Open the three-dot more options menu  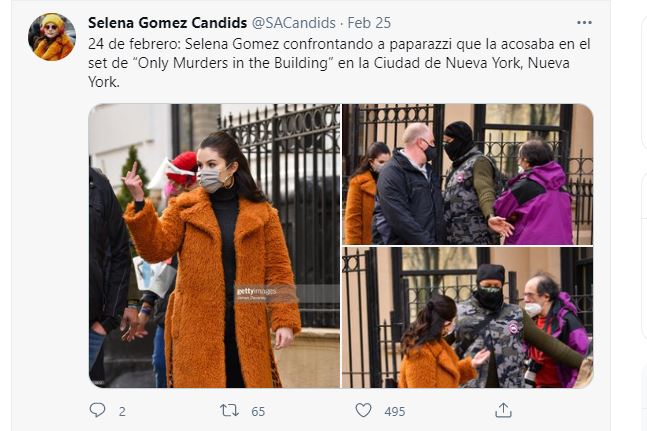(584, 23)
